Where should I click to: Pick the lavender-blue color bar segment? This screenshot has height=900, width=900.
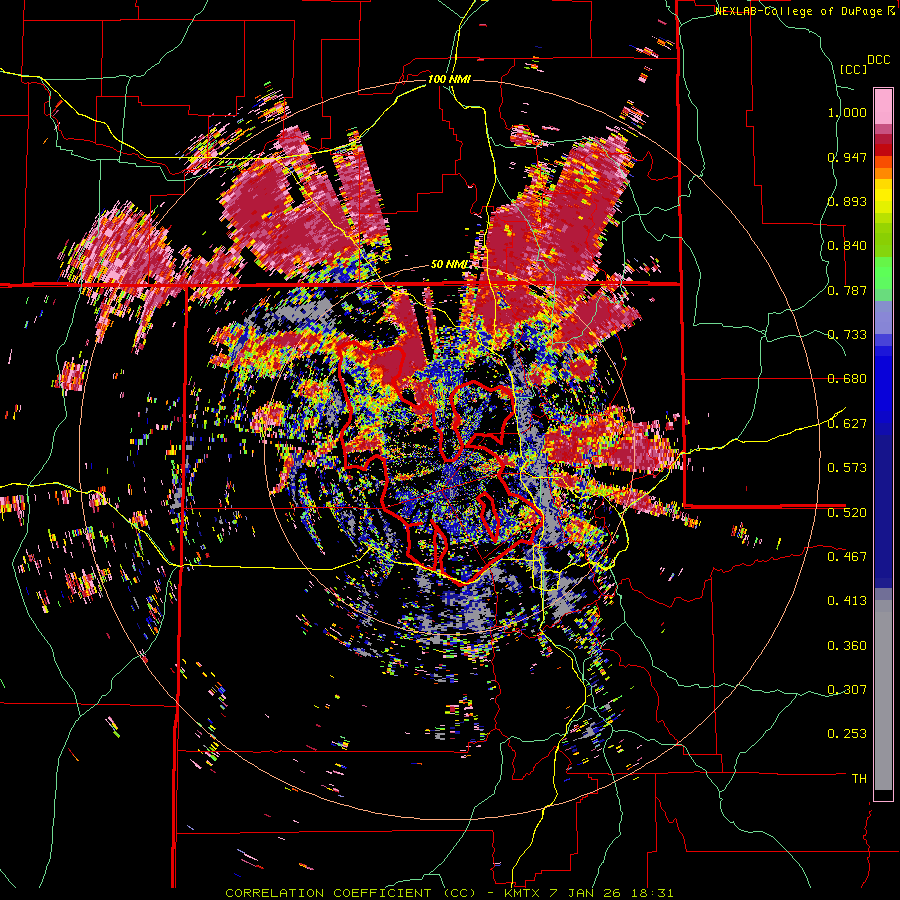883,317
